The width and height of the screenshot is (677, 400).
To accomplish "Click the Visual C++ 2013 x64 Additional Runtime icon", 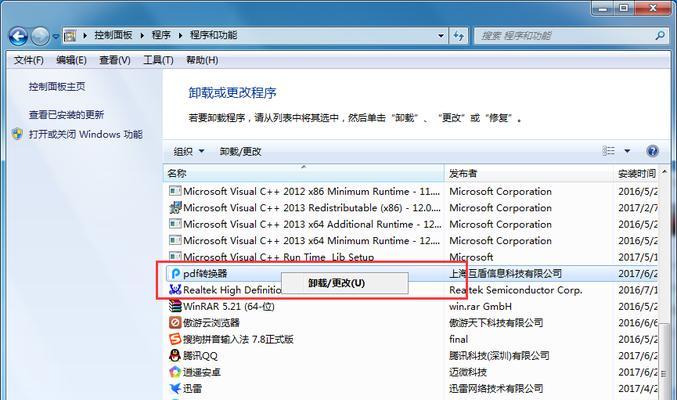I will (x=175, y=224).
